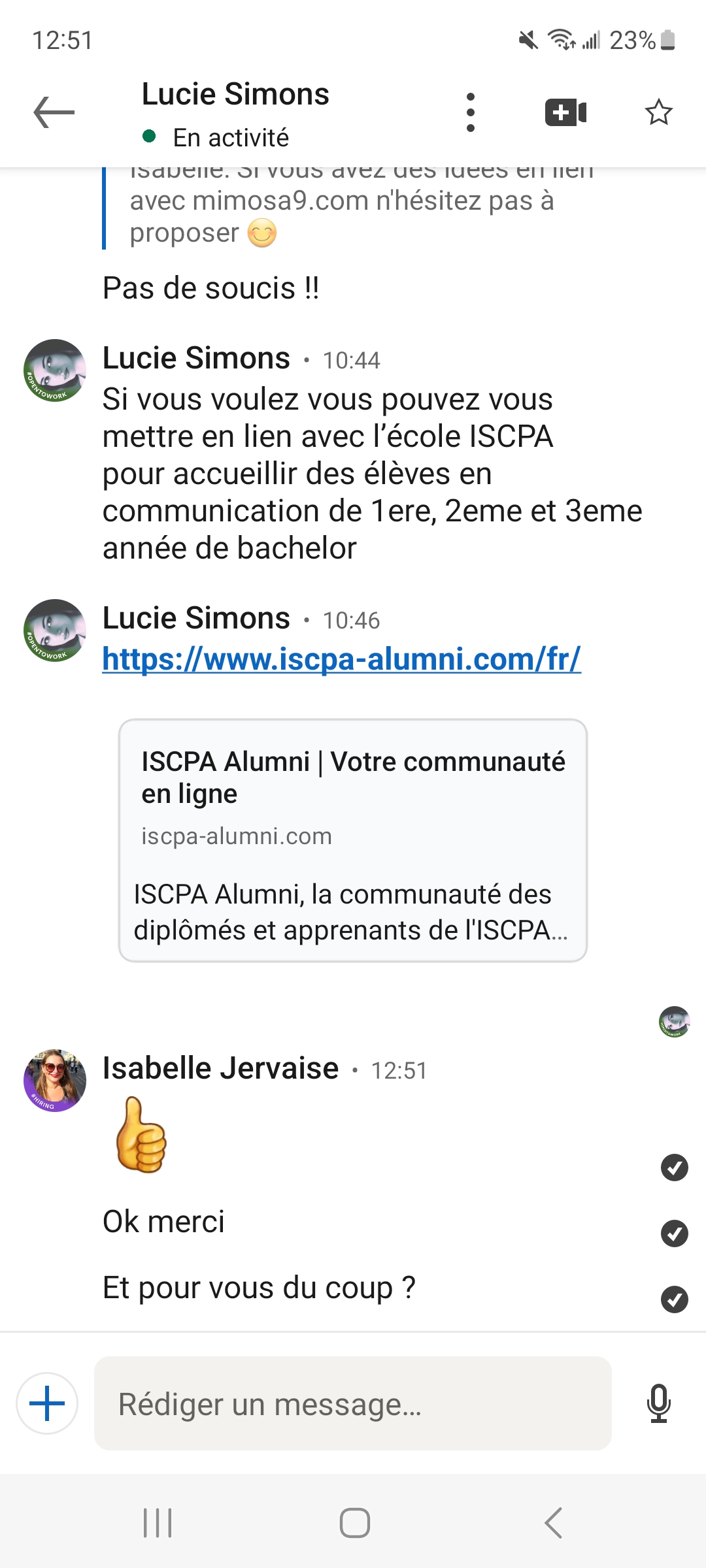Image resolution: width=706 pixels, height=1568 pixels.
Task: Open Lucie Simons' name in the header
Action: tap(235, 95)
